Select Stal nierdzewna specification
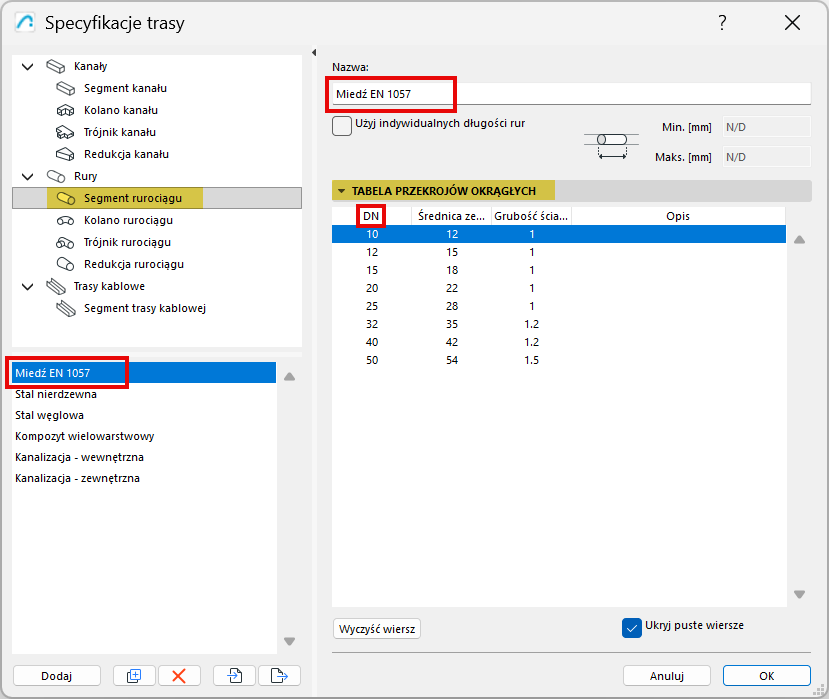 tap(144, 394)
